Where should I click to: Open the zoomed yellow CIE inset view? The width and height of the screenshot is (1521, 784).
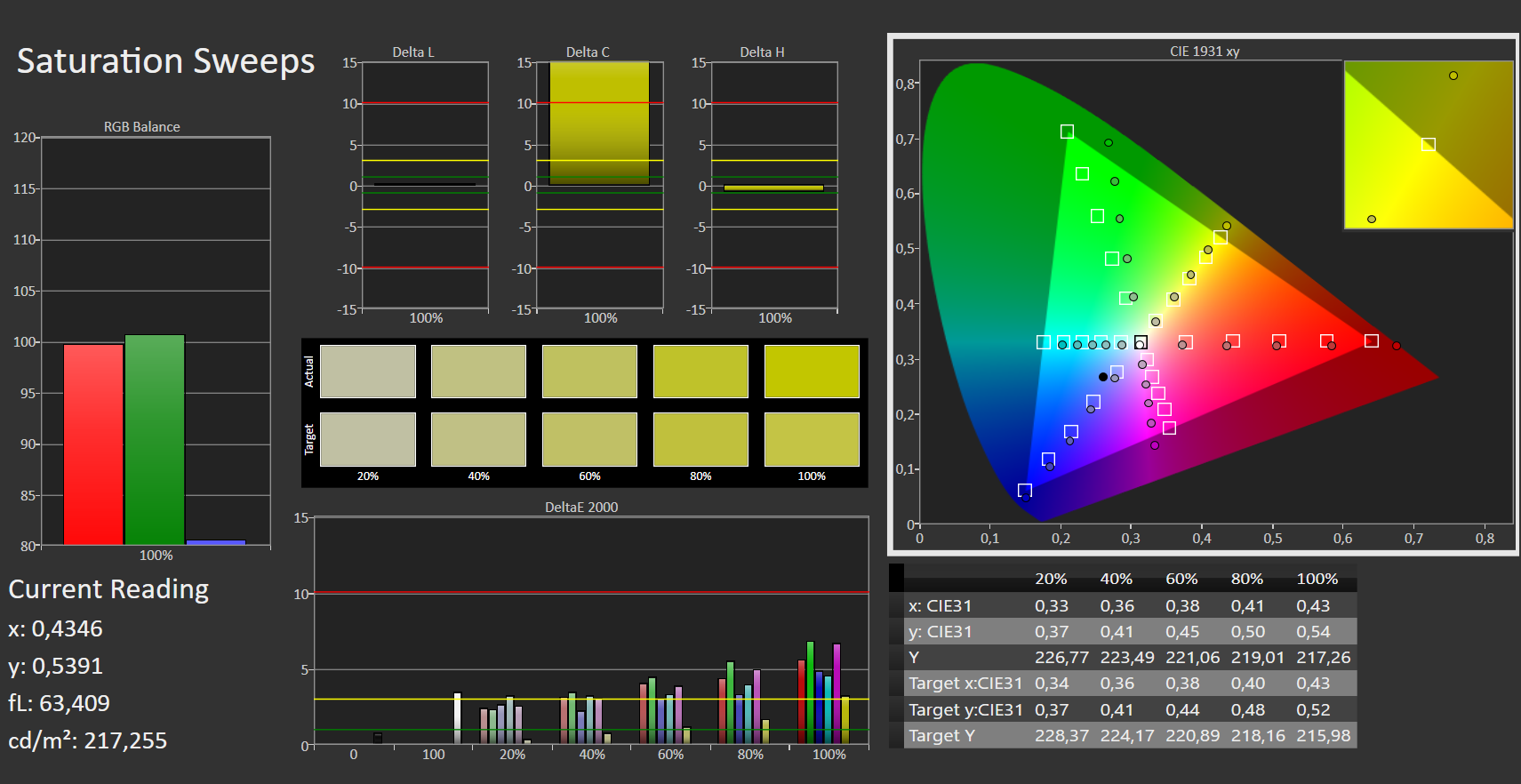click(1428, 145)
